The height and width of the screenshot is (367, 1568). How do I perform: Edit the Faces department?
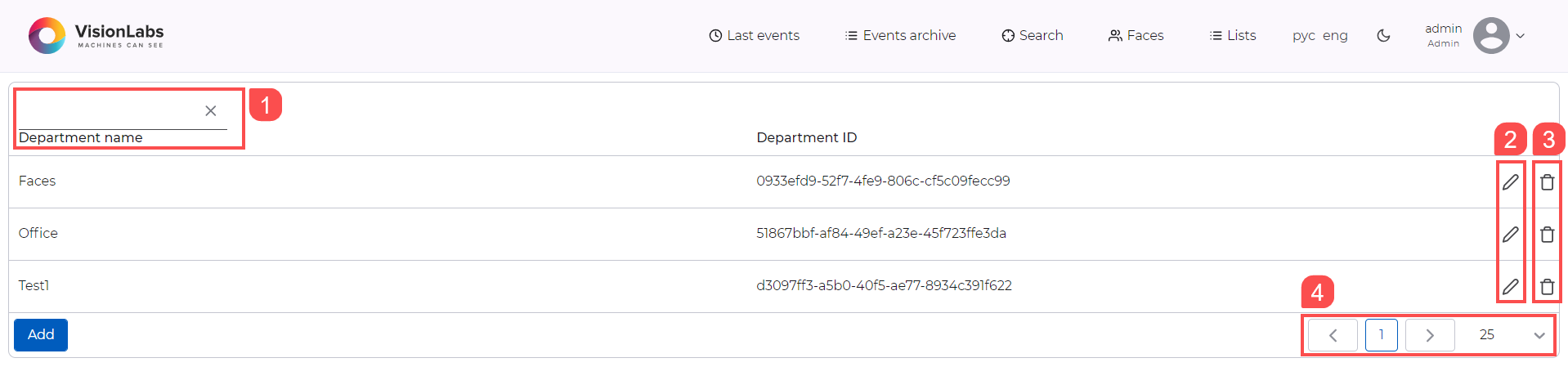(x=1510, y=182)
